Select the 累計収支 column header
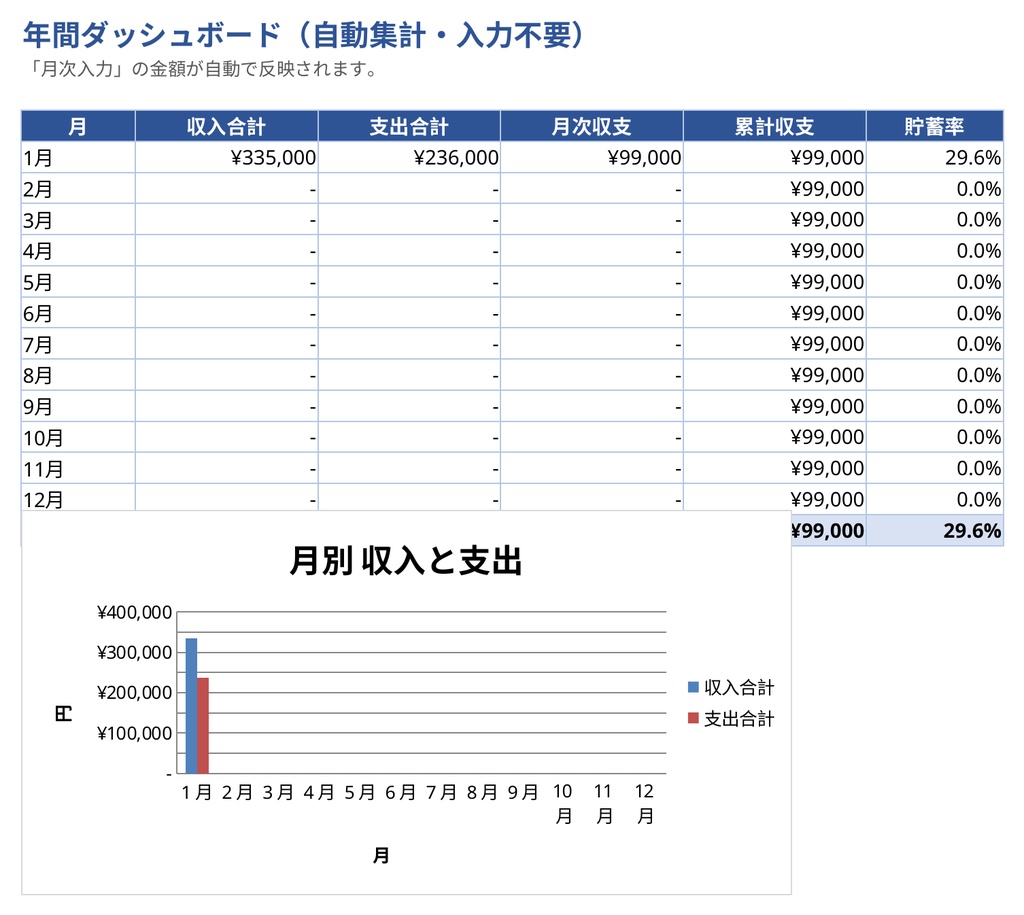 click(x=775, y=126)
